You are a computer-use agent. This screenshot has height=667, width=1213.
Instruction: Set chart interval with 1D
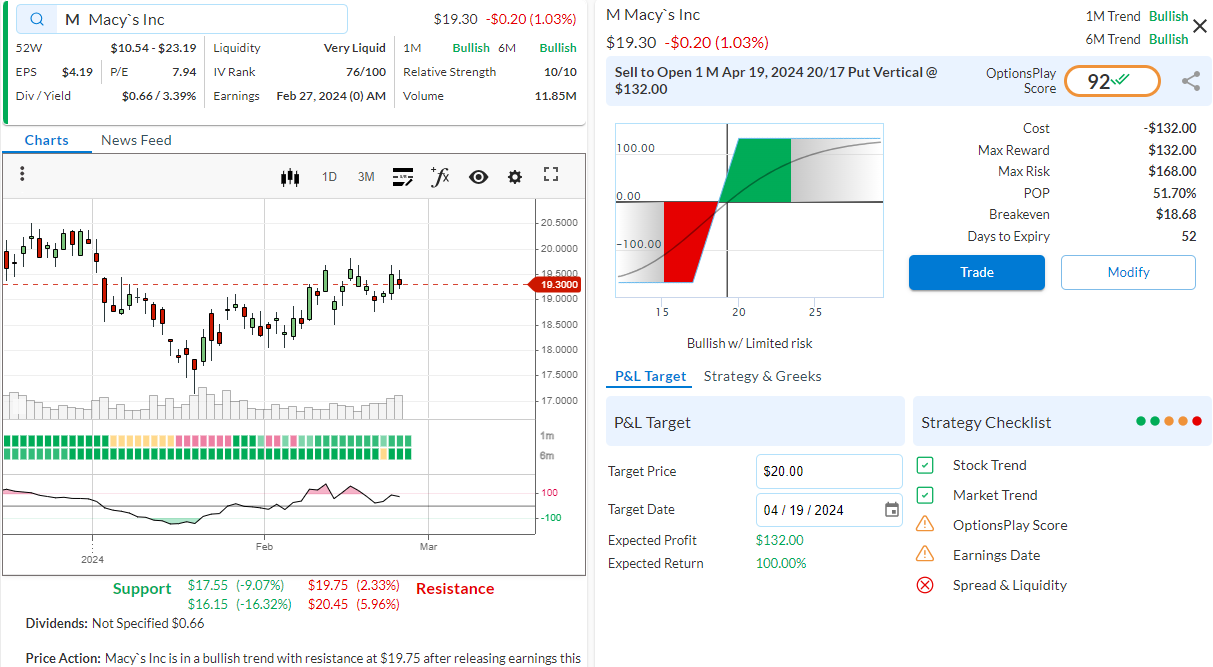click(329, 177)
